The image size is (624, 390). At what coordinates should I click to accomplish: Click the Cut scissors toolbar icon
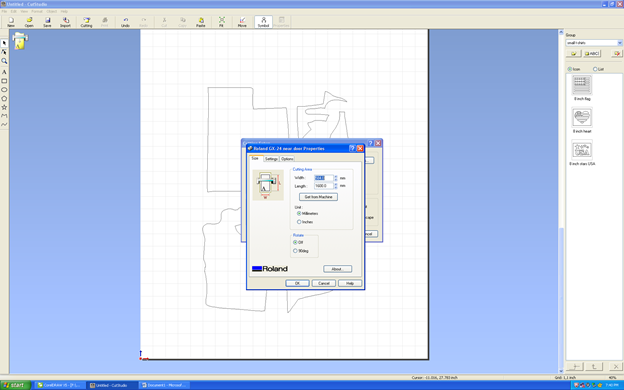(164, 22)
